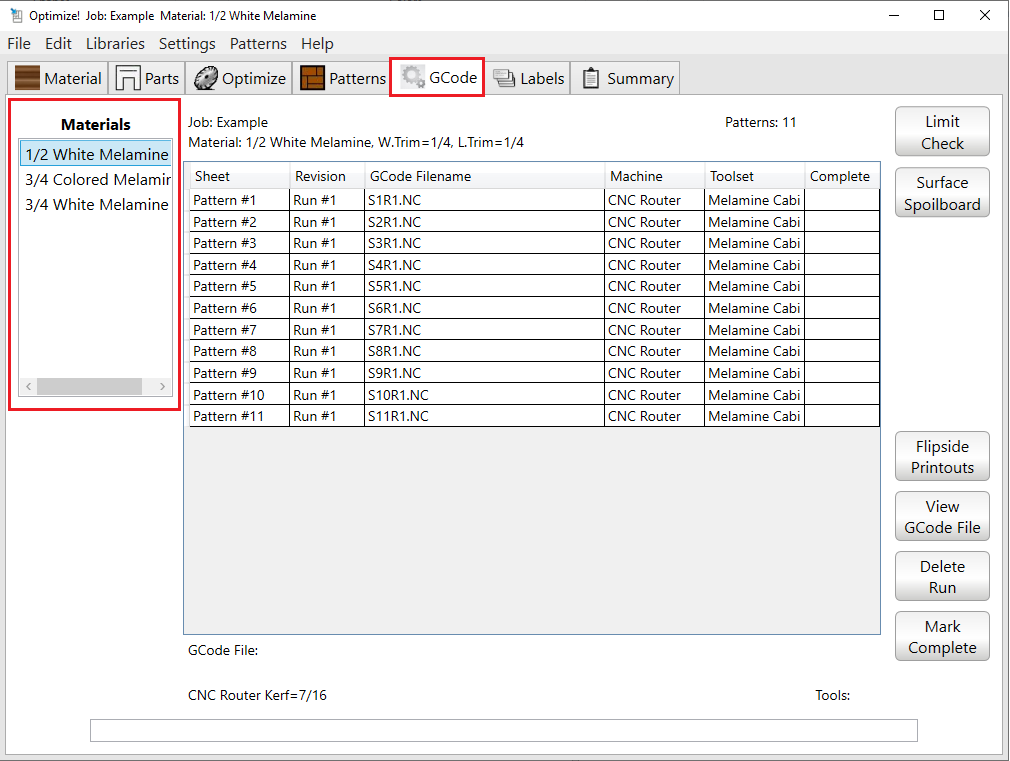Click the View GCode File button
This screenshot has width=1010, height=761.
pyautogui.click(x=942, y=517)
